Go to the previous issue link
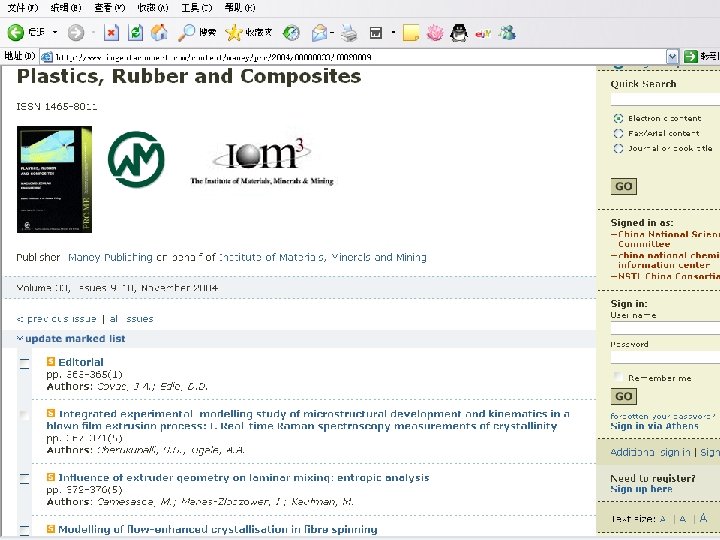 pos(56,319)
